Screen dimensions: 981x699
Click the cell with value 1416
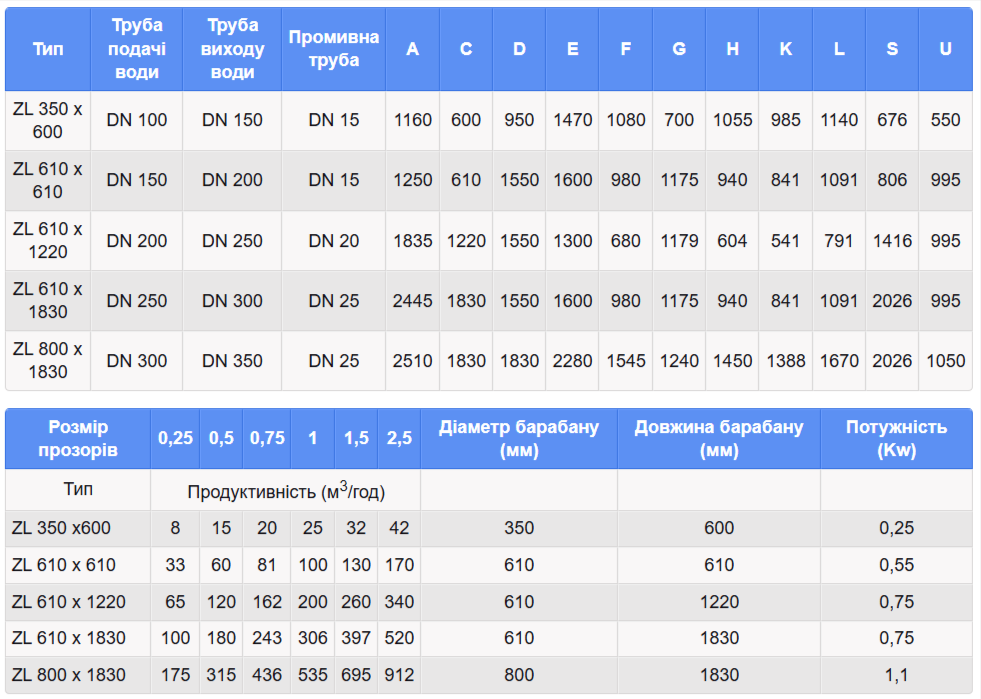pyautogui.click(x=891, y=241)
